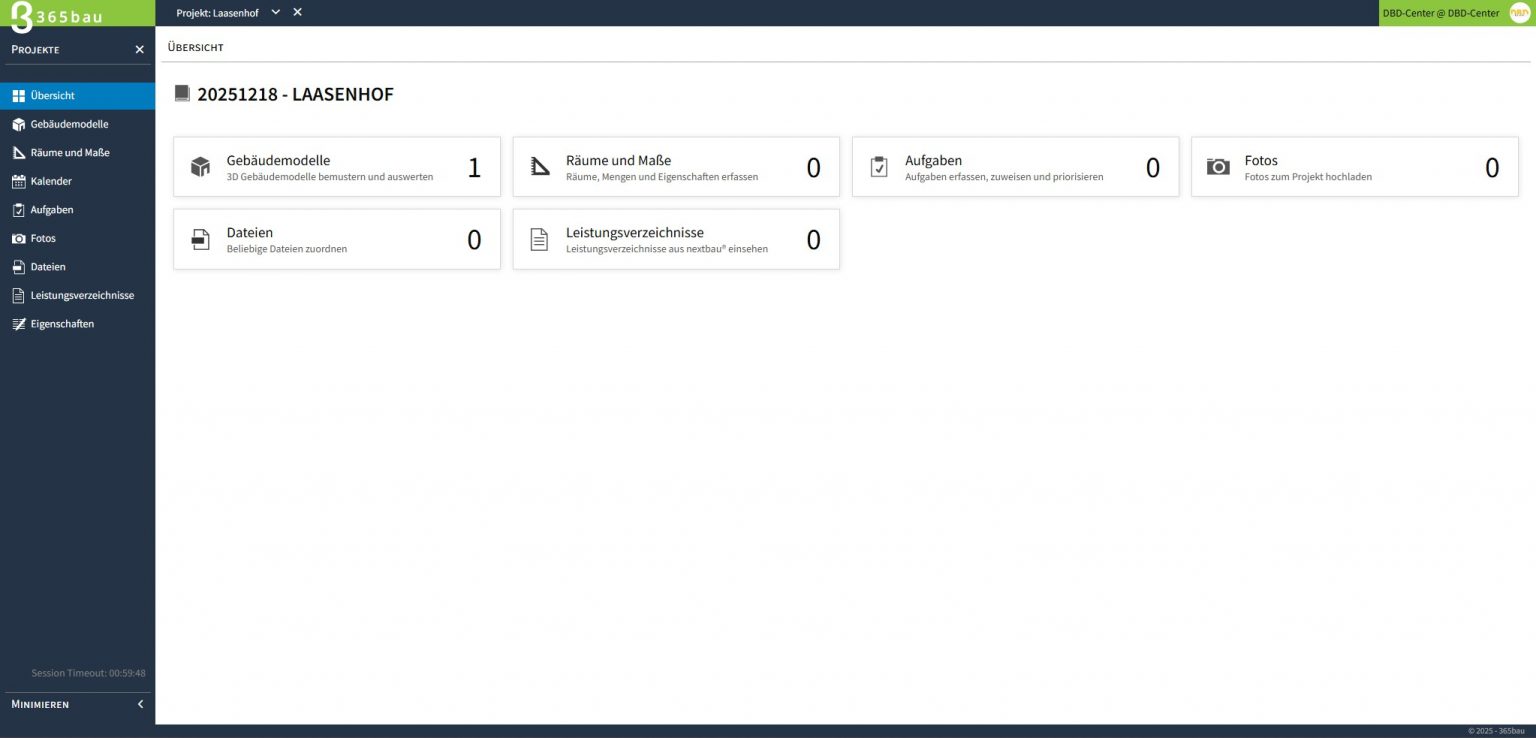This screenshot has height=738, width=1536.
Task: Click the Aufgaben overview card
Action: [1015, 167]
